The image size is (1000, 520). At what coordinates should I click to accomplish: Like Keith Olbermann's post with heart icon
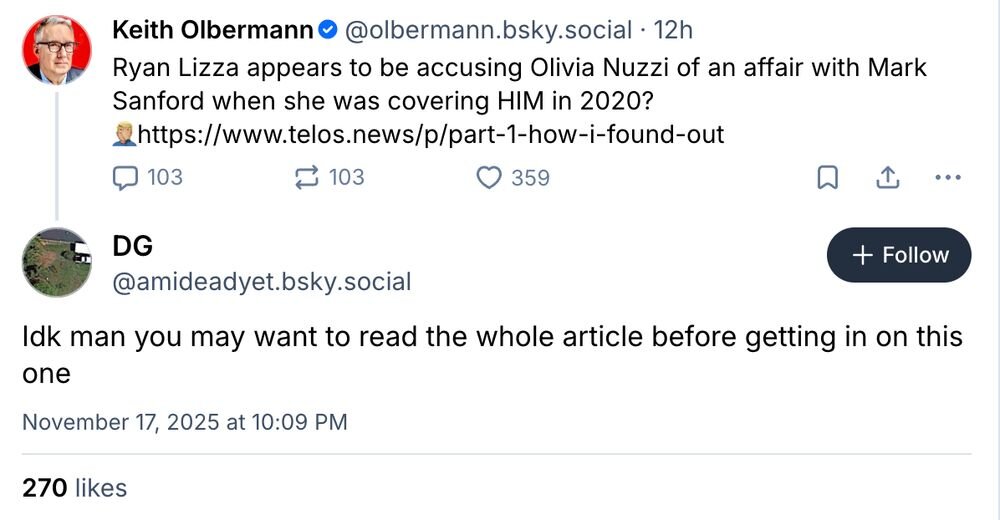(488, 178)
